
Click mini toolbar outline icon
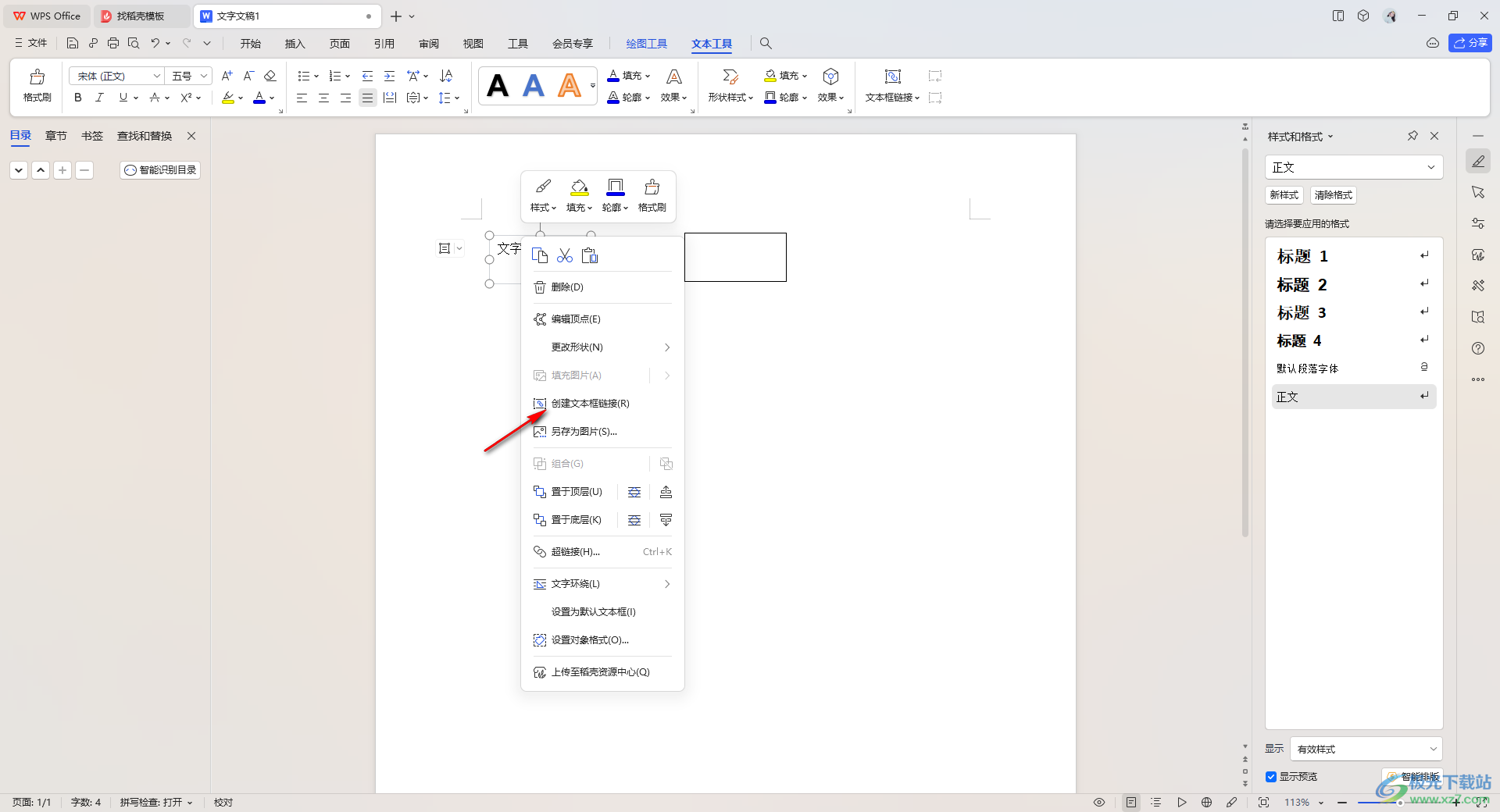pos(616,187)
